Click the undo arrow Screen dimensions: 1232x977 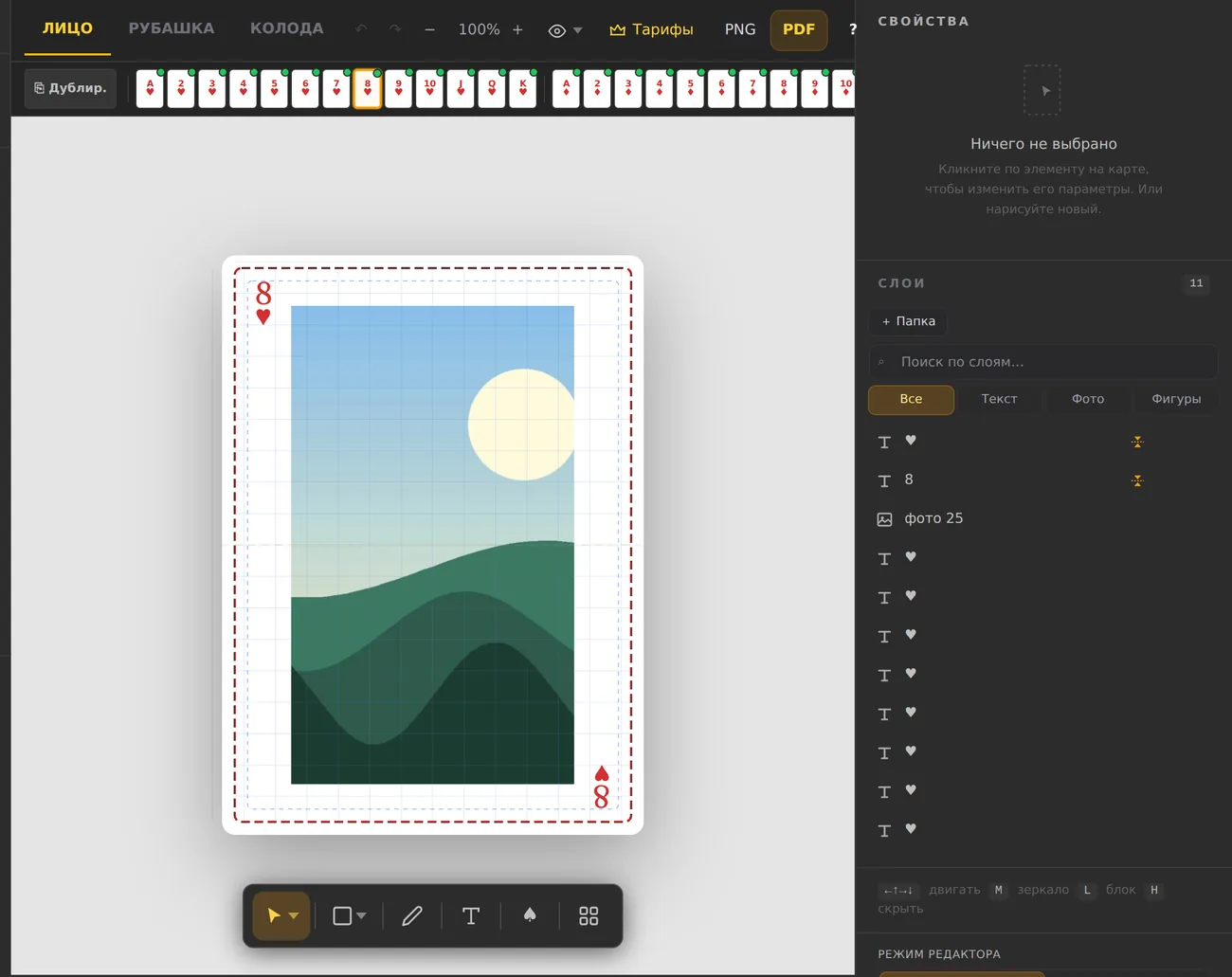pos(361,29)
